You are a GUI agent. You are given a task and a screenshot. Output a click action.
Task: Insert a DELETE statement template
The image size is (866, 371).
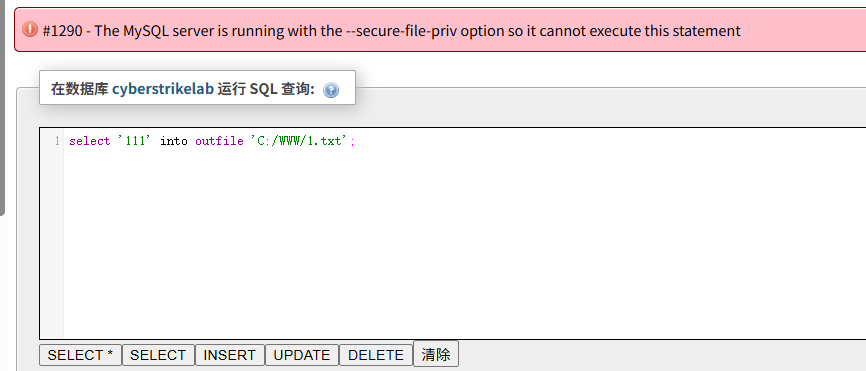[x=376, y=355]
